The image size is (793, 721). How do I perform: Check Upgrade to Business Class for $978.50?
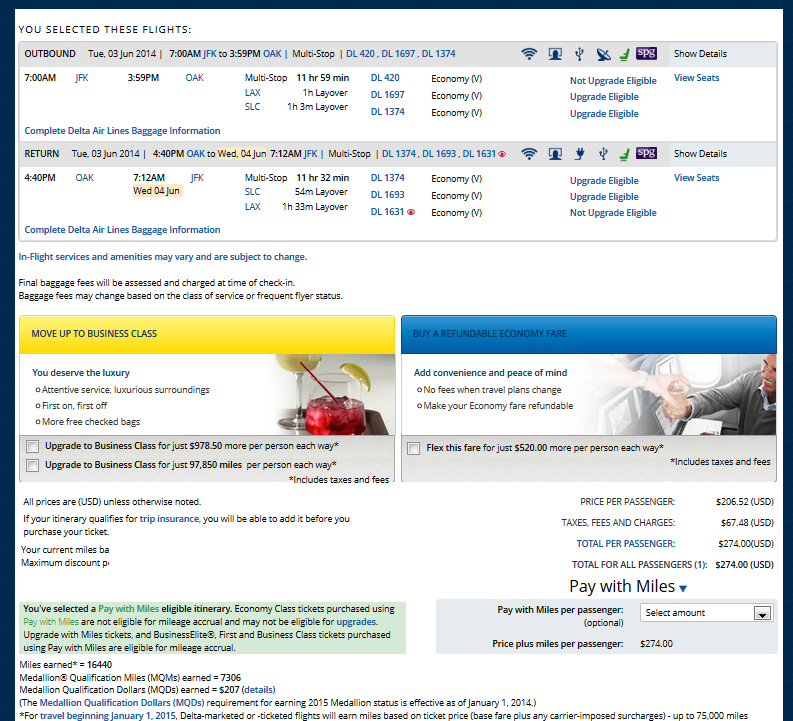[x=34, y=446]
